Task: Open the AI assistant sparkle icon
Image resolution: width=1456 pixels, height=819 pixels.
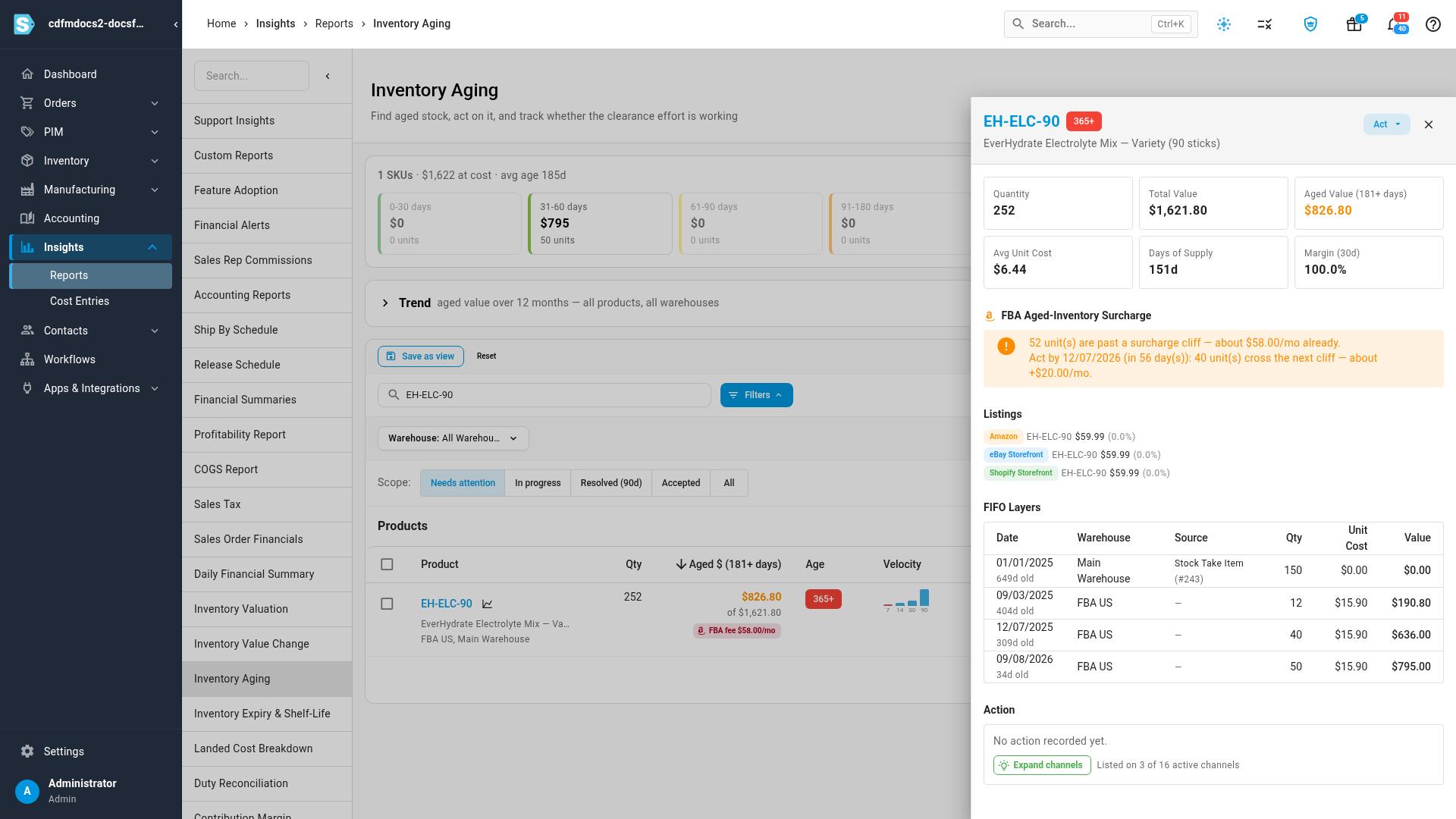Action: tap(1224, 24)
